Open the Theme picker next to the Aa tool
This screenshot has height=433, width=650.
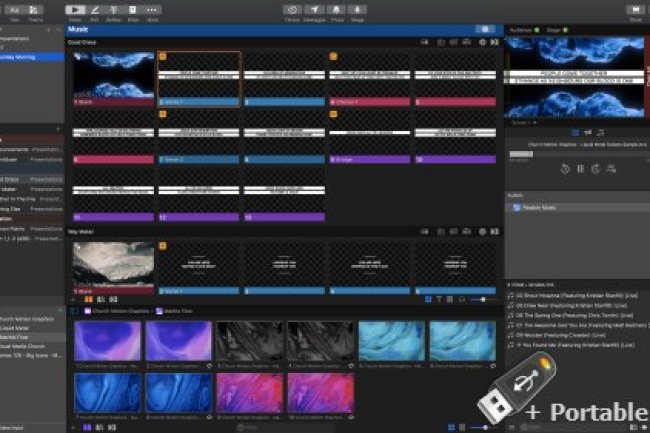point(34,10)
